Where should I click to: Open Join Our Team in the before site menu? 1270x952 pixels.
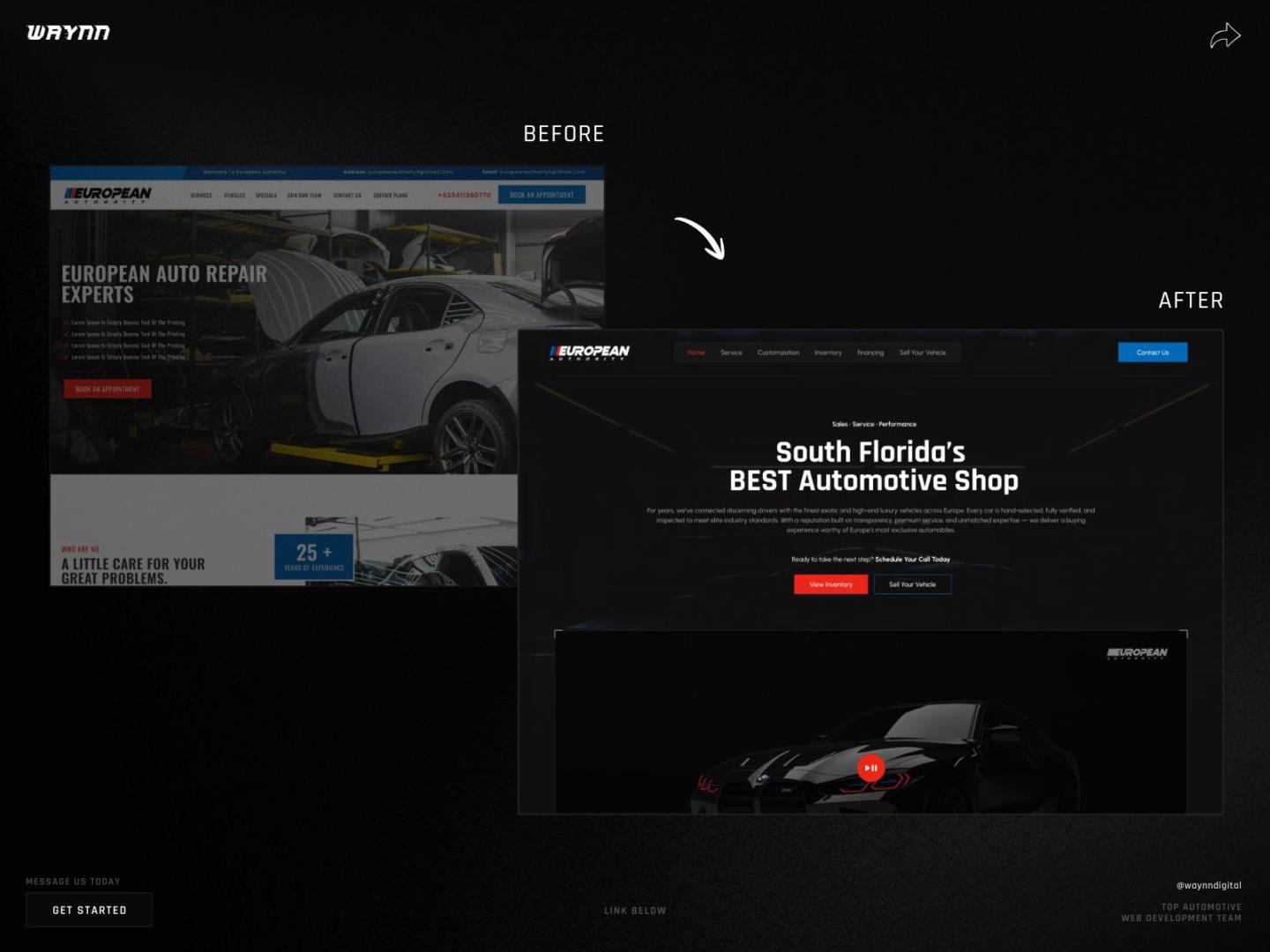(304, 196)
